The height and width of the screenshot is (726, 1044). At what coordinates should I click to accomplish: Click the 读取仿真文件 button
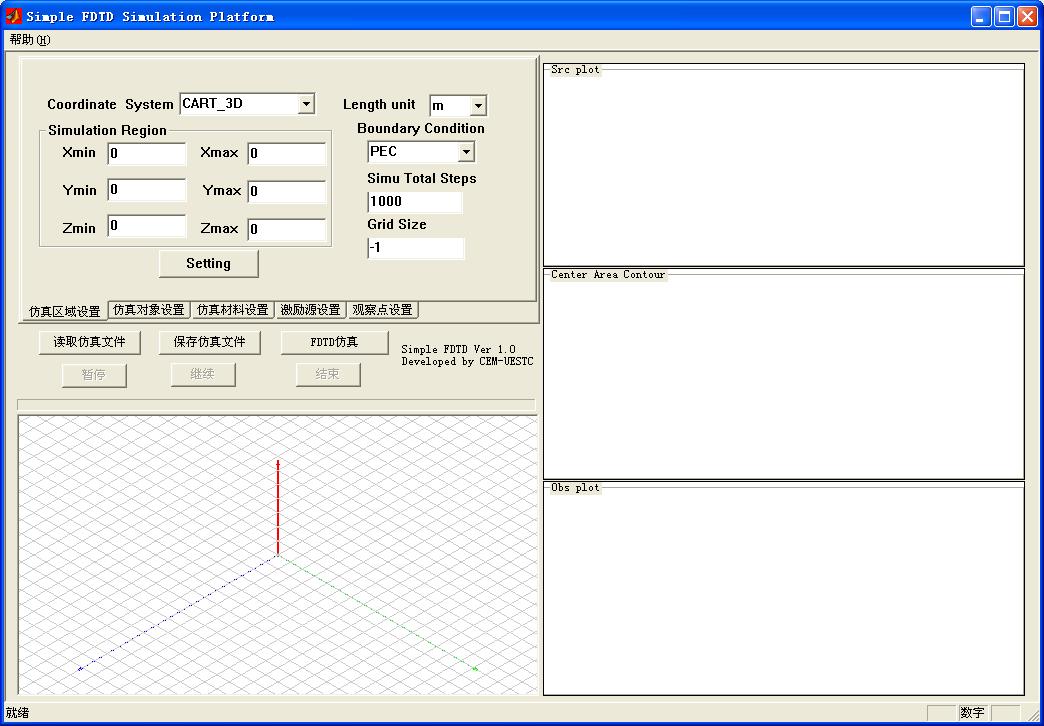pos(89,342)
